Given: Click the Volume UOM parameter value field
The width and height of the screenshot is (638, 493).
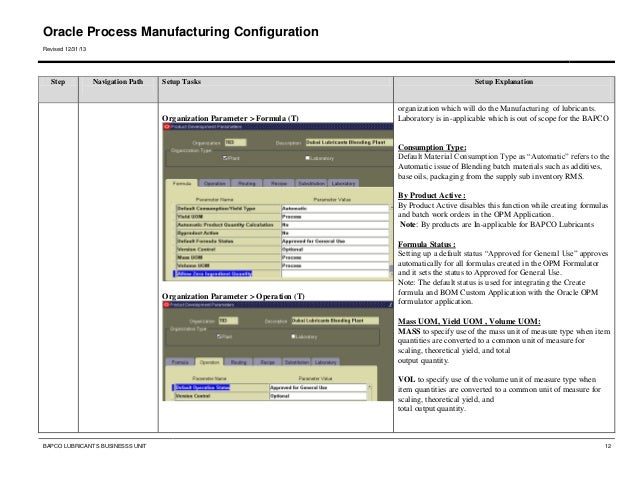Looking at the screenshot, I should pyautogui.click(x=335, y=266).
